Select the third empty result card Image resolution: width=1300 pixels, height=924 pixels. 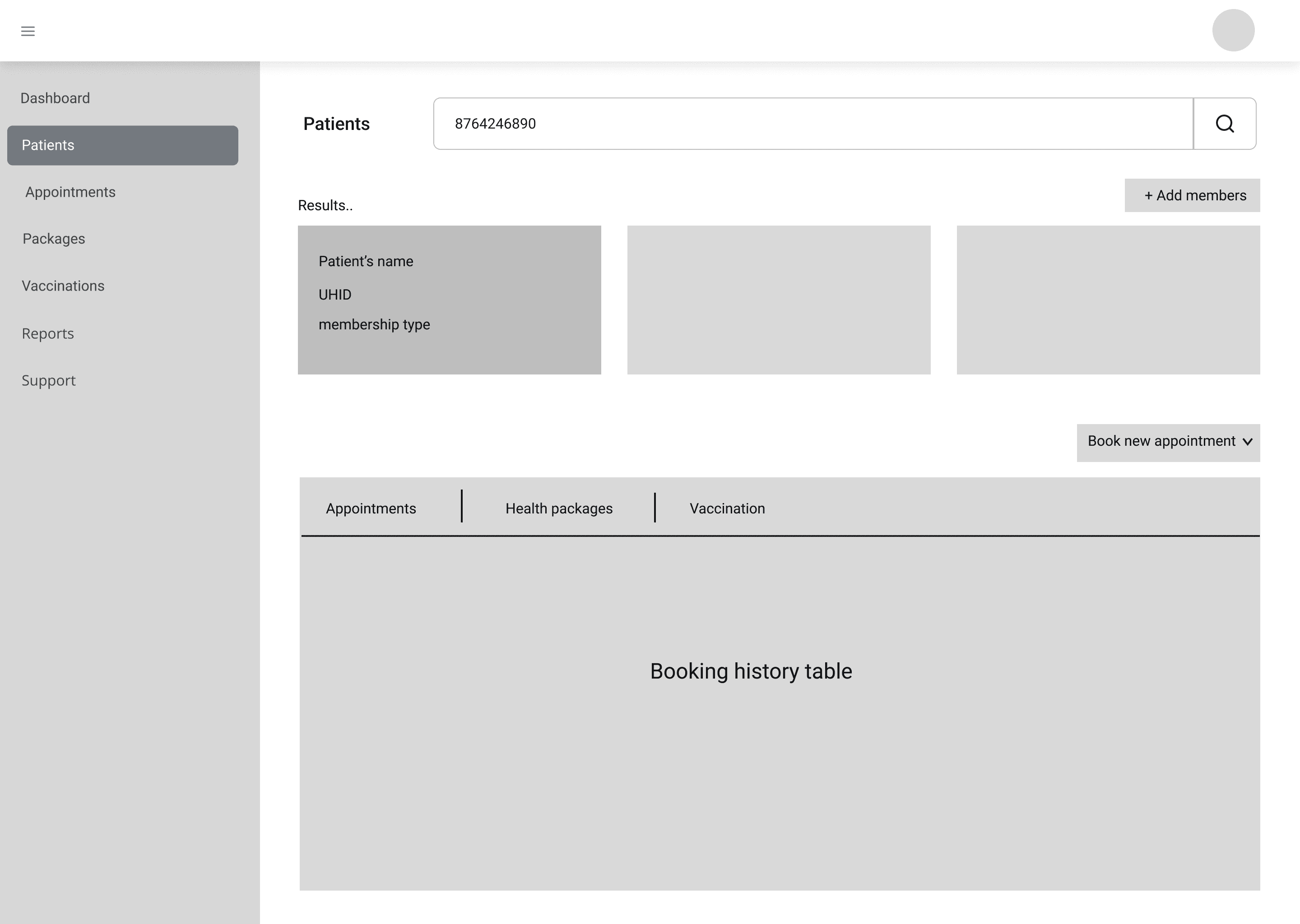click(x=1108, y=300)
